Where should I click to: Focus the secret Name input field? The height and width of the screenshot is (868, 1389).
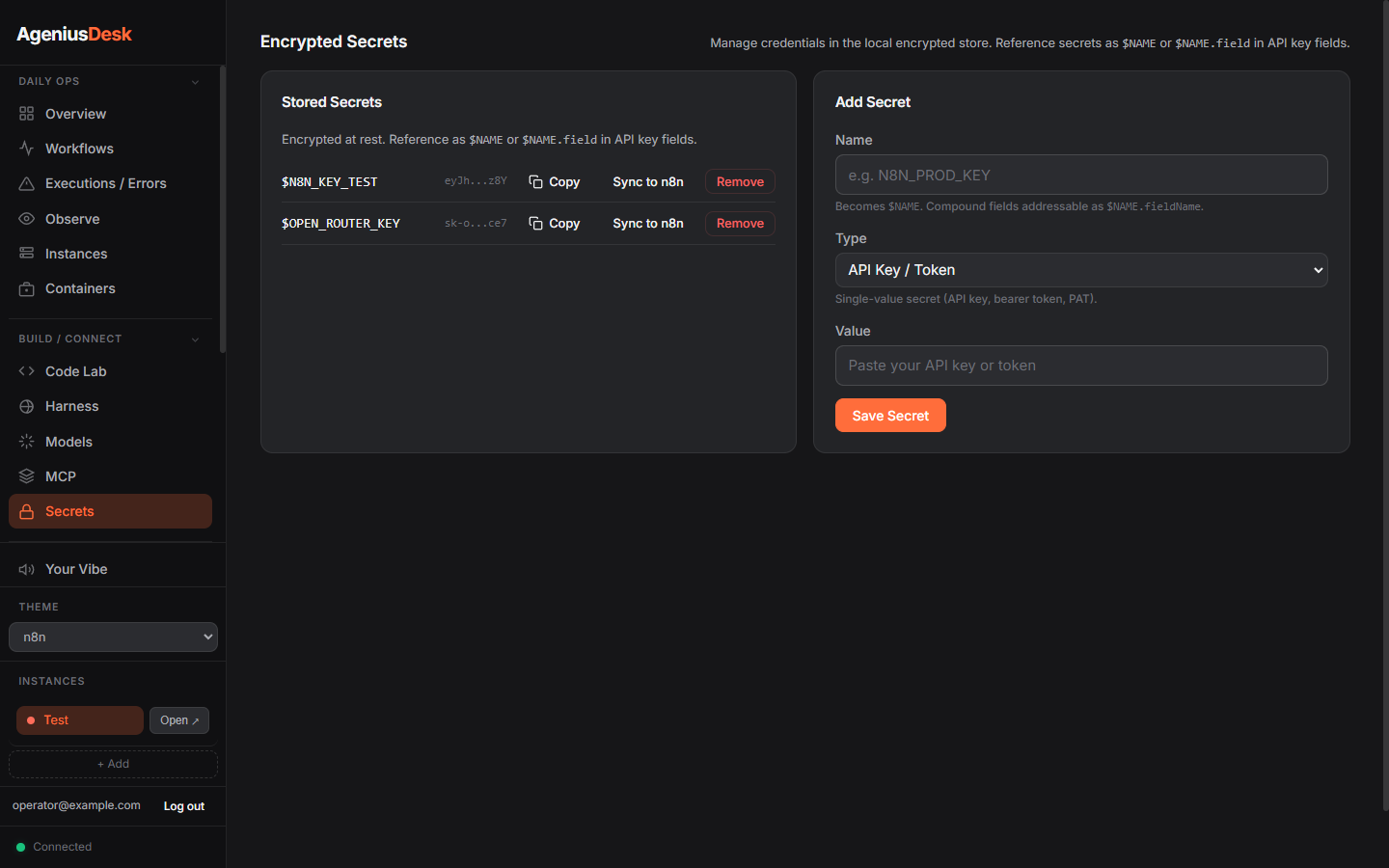tap(1081, 175)
